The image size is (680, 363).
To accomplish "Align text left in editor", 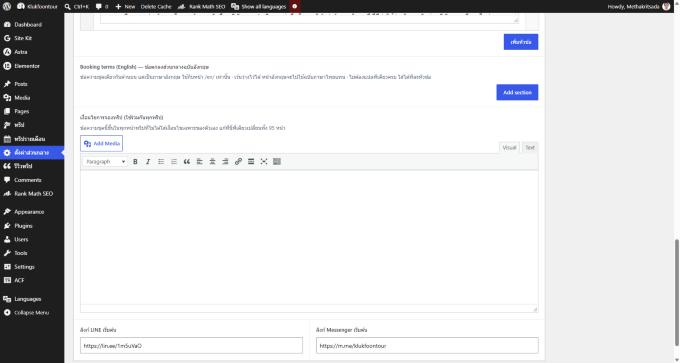I will (x=199, y=162).
